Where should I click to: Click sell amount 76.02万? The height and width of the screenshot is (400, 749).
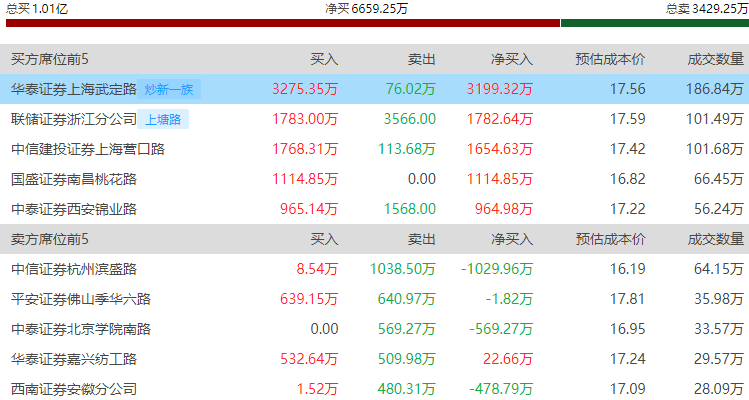(x=411, y=89)
